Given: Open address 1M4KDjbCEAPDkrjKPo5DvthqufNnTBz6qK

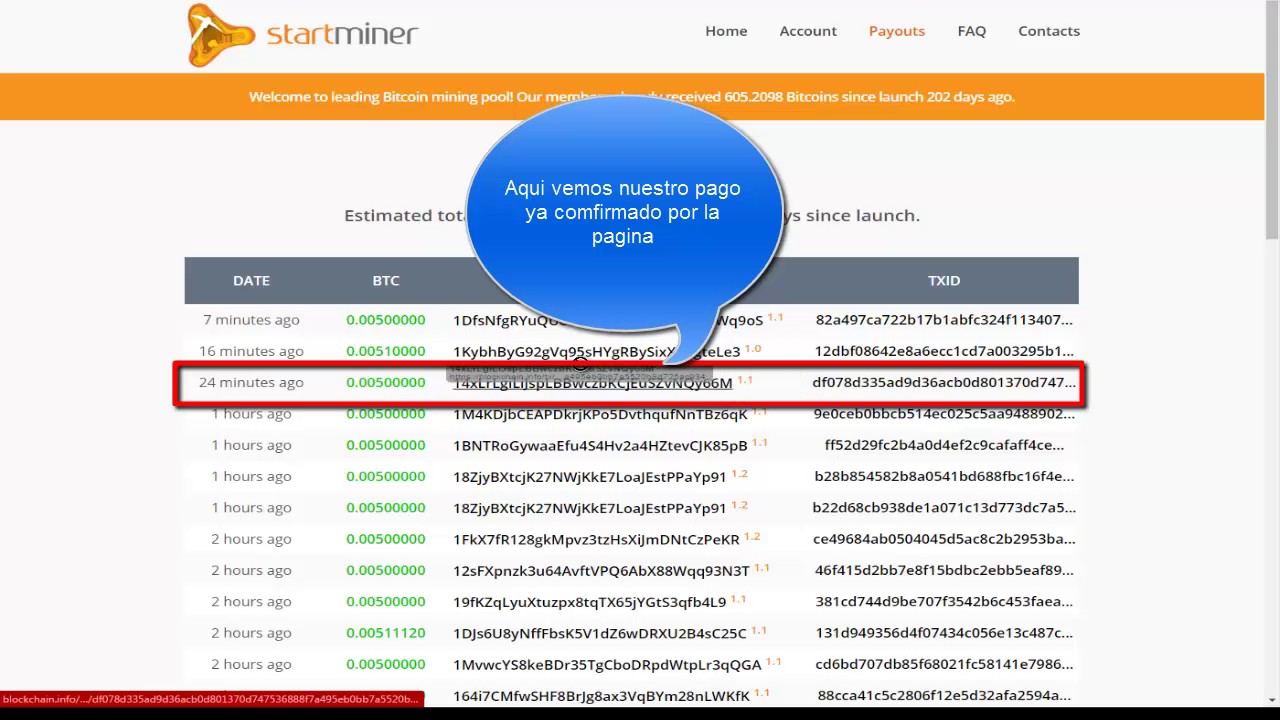Looking at the screenshot, I should [x=600, y=414].
